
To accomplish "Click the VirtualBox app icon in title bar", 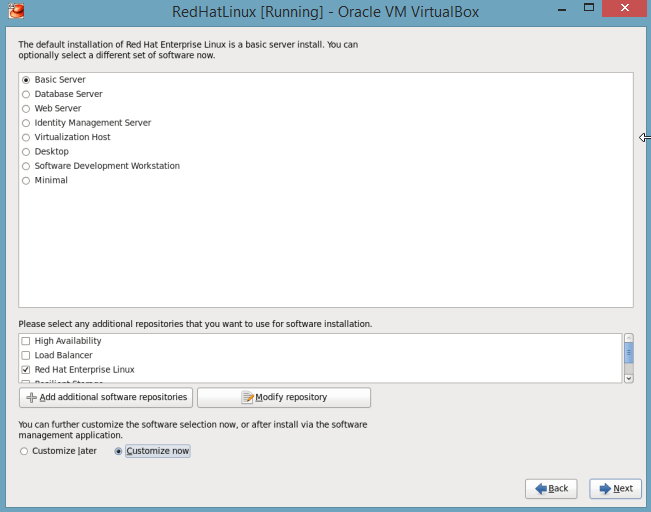I will [16, 11].
